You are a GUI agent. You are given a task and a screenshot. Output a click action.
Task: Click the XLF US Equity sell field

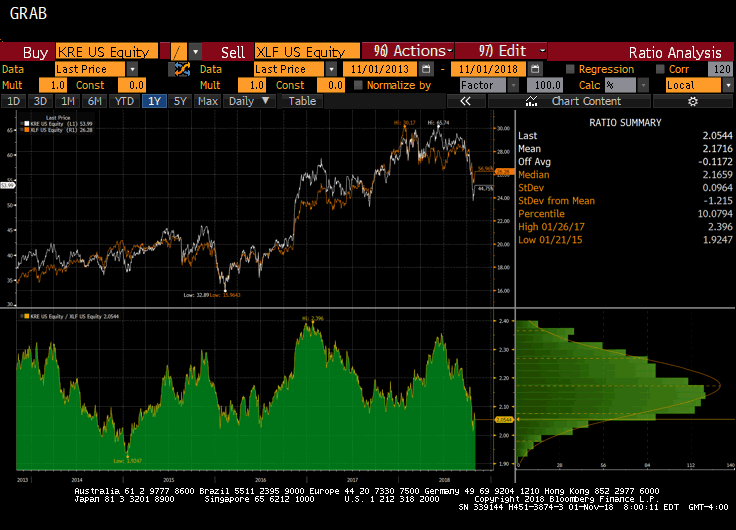pos(307,52)
